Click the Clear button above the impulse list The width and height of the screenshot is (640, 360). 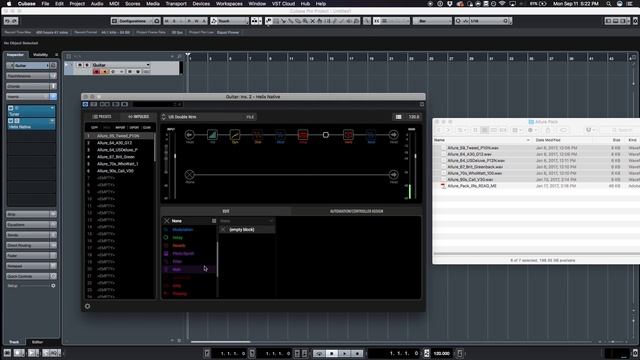point(147,127)
